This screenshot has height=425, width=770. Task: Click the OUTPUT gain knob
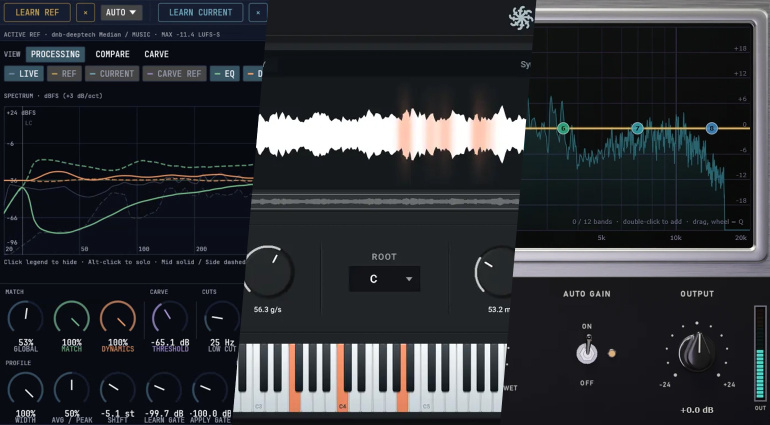[697, 351]
